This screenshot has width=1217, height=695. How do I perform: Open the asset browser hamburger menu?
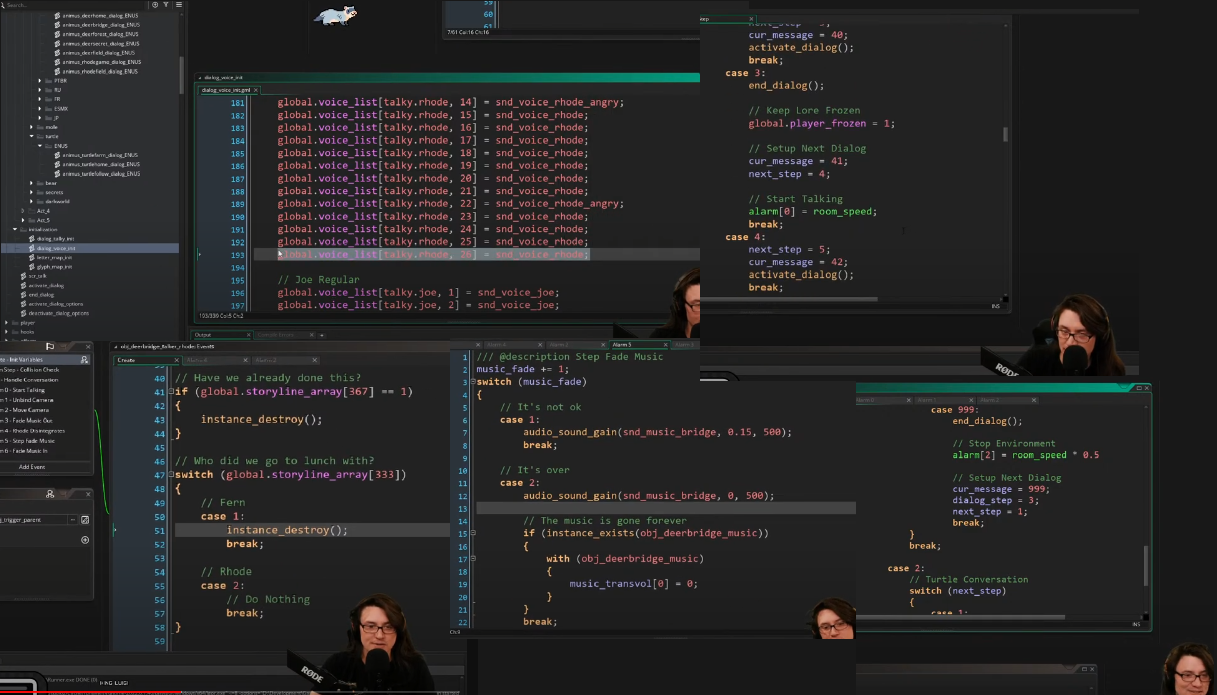click(x=177, y=5)
